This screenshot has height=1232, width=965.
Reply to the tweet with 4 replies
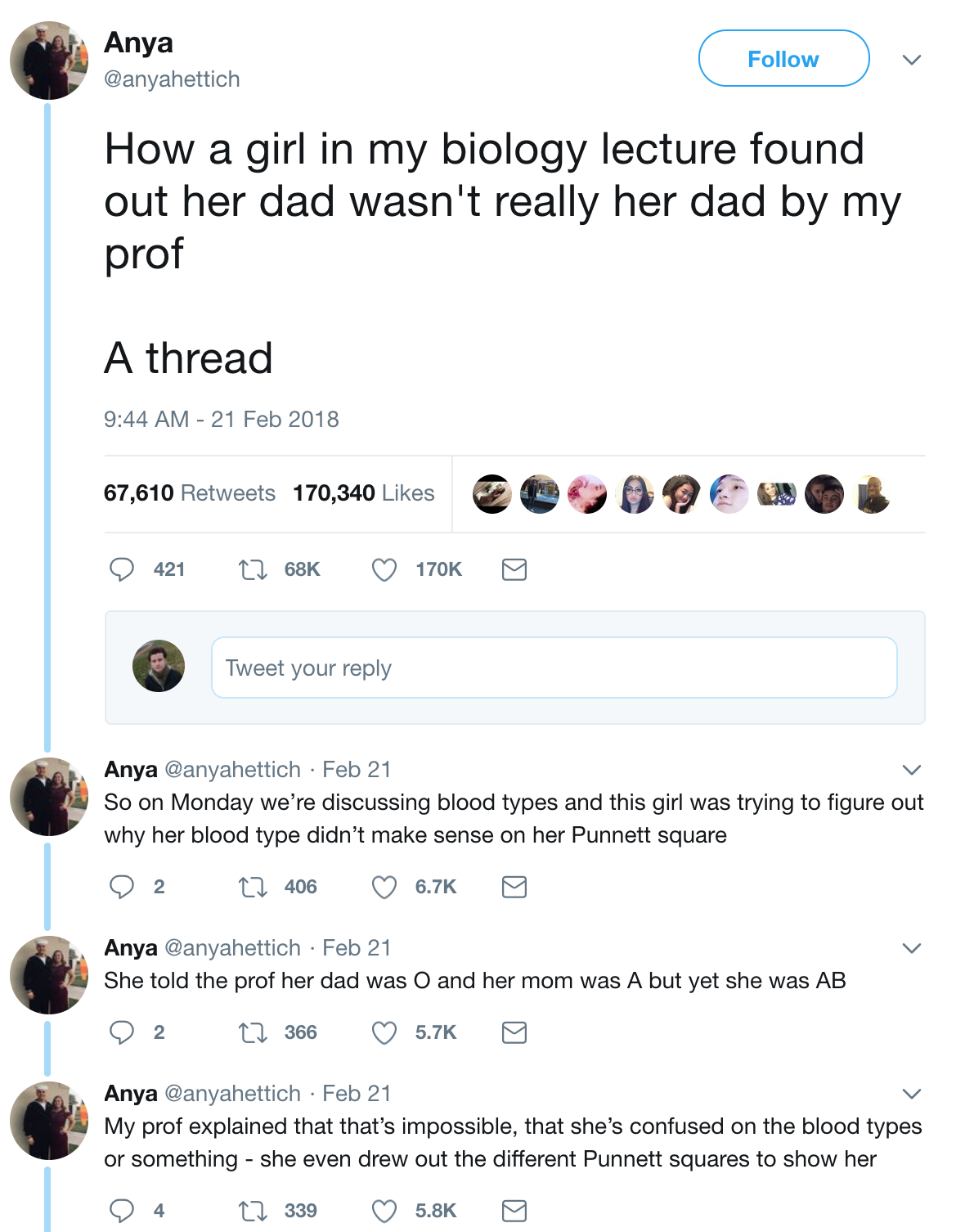tap(122, 1211)
